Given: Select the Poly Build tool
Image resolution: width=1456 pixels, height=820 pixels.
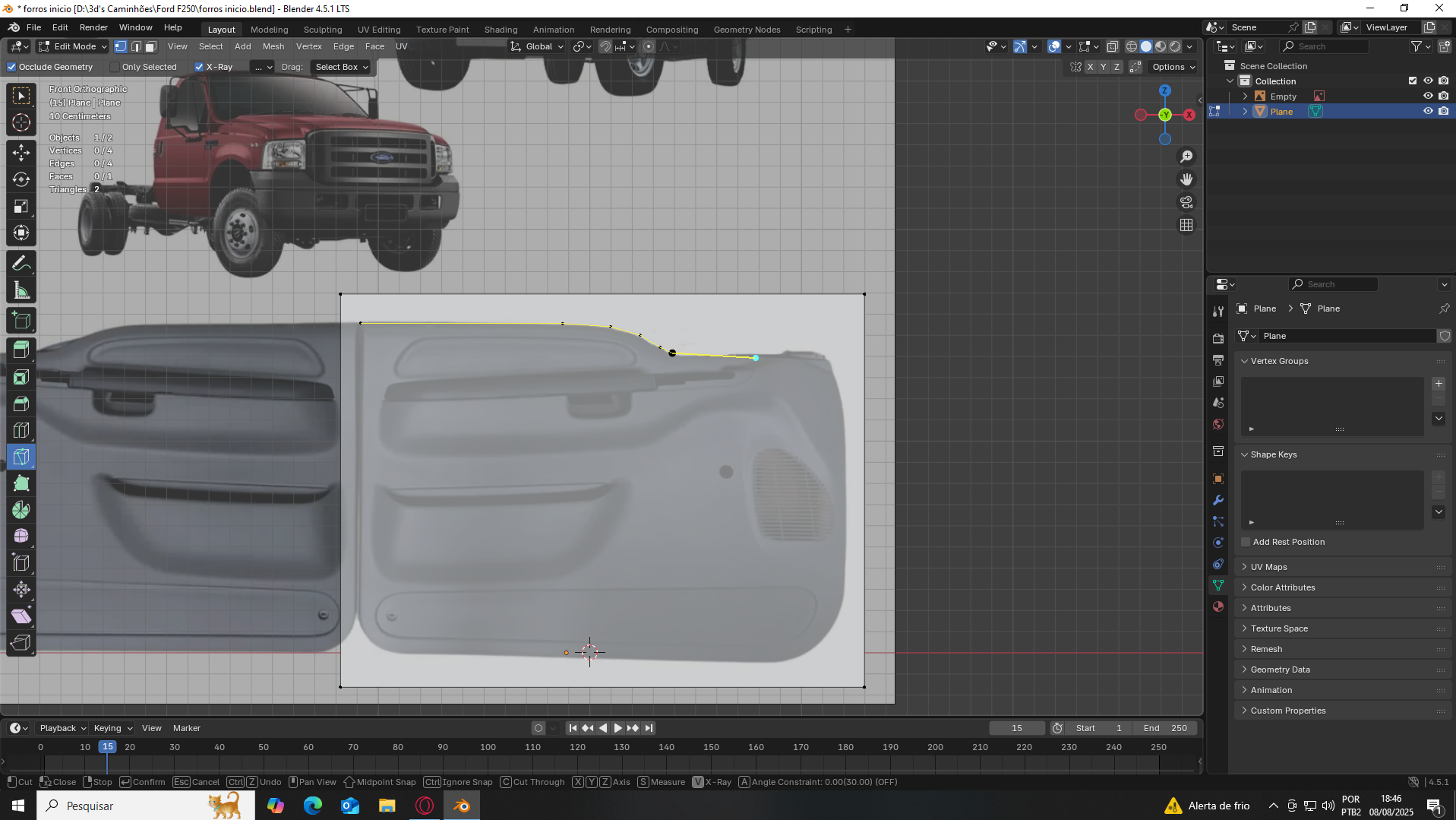Looking at the screenshot, I should (21, 483).
